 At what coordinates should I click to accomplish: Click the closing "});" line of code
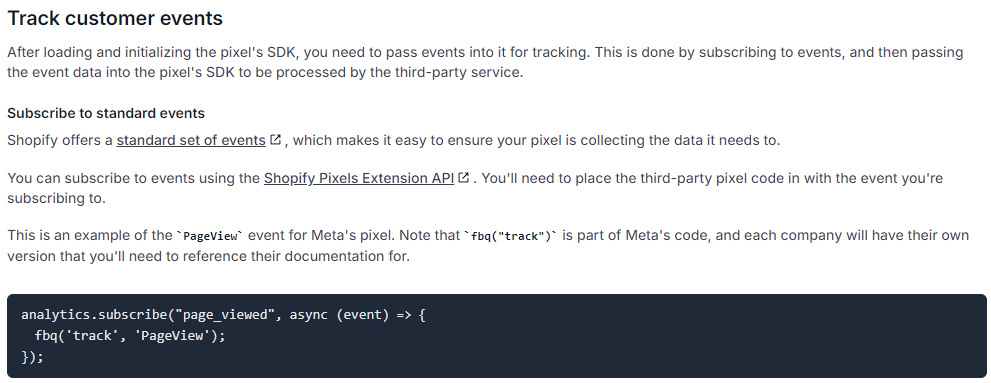[33, 356]
